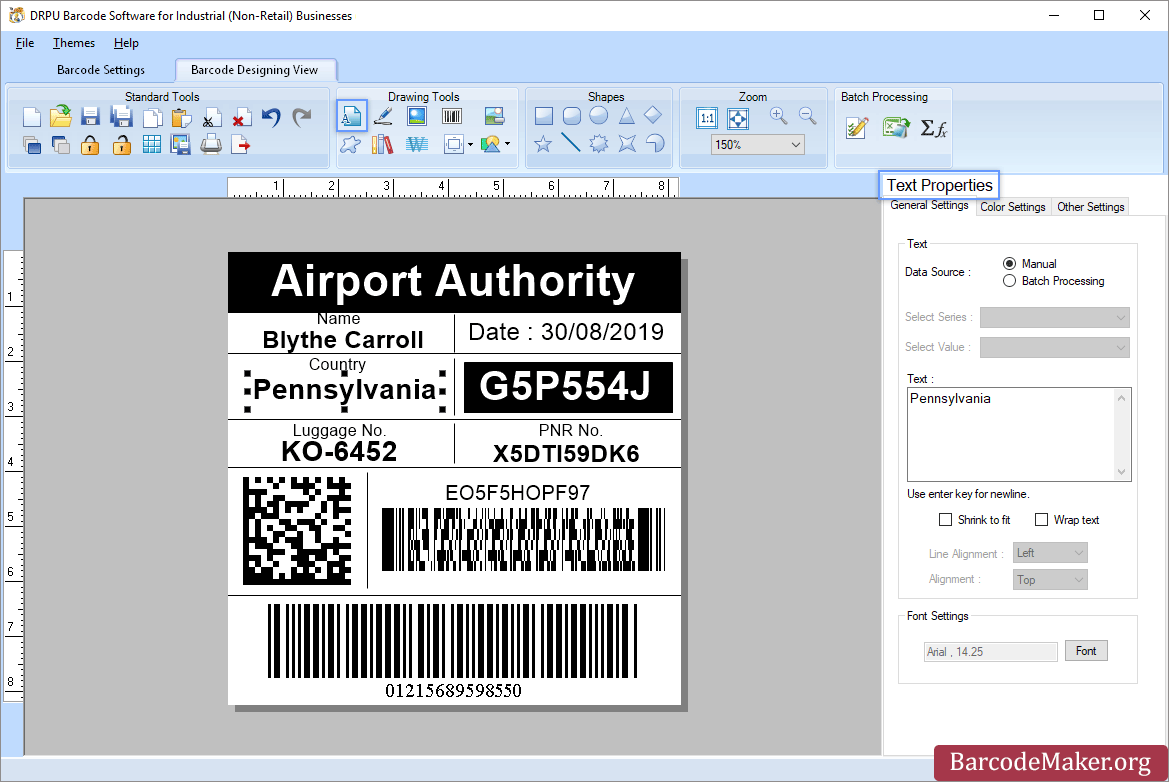Screen dimensions: 1169x782
Task: Enable the Shrink to fit checkbox
Action: coord(945,520)
